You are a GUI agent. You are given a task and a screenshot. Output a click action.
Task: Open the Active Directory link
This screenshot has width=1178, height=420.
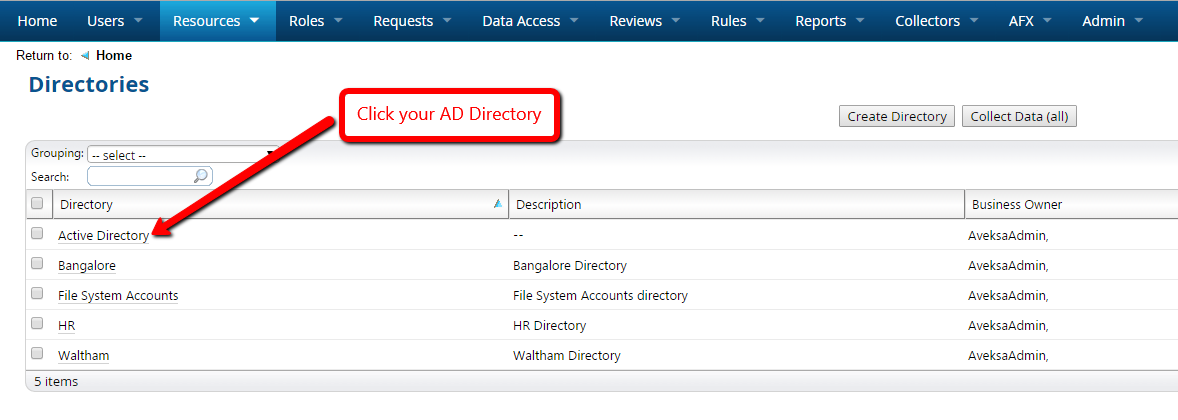click(103, 236)
